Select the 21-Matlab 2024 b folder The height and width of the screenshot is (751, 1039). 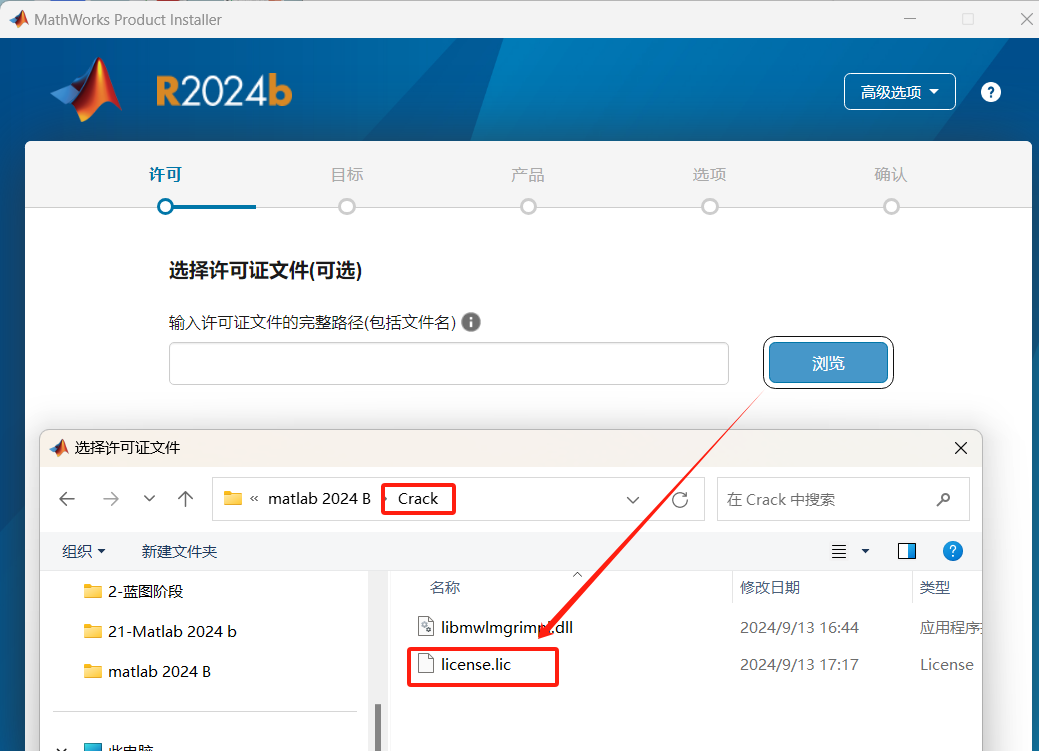pos(160,631)
